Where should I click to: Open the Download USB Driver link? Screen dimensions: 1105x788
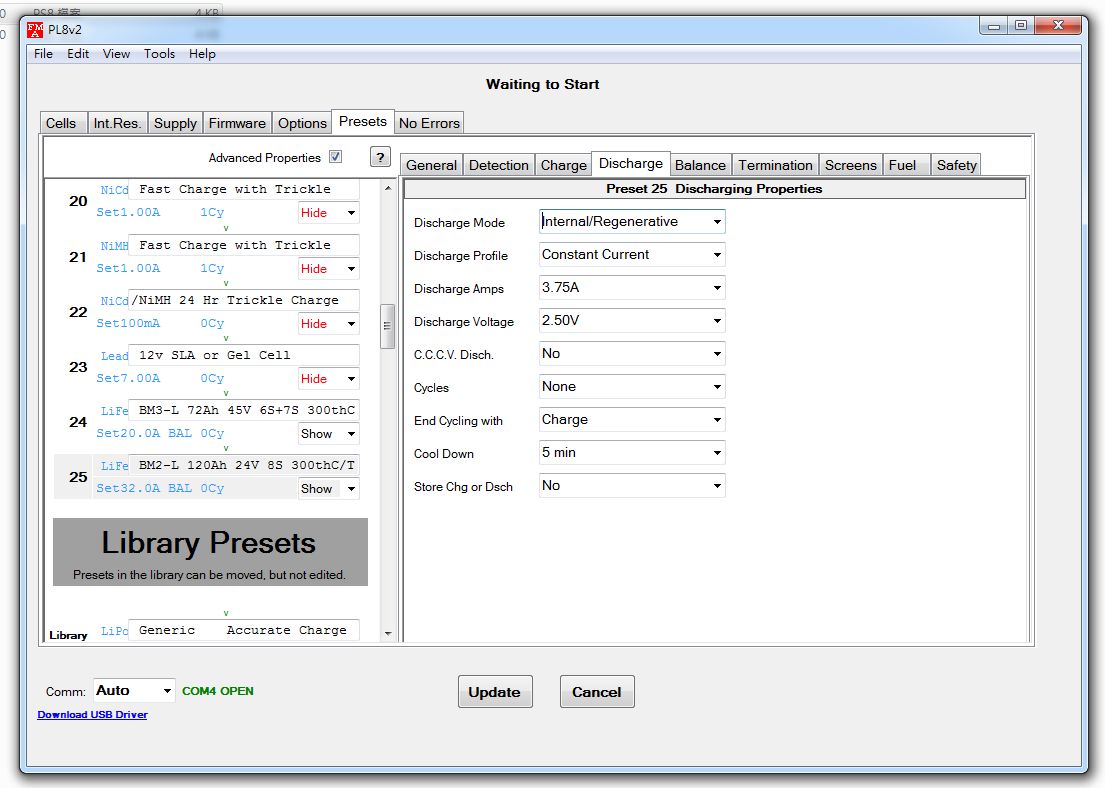point(92,715)
